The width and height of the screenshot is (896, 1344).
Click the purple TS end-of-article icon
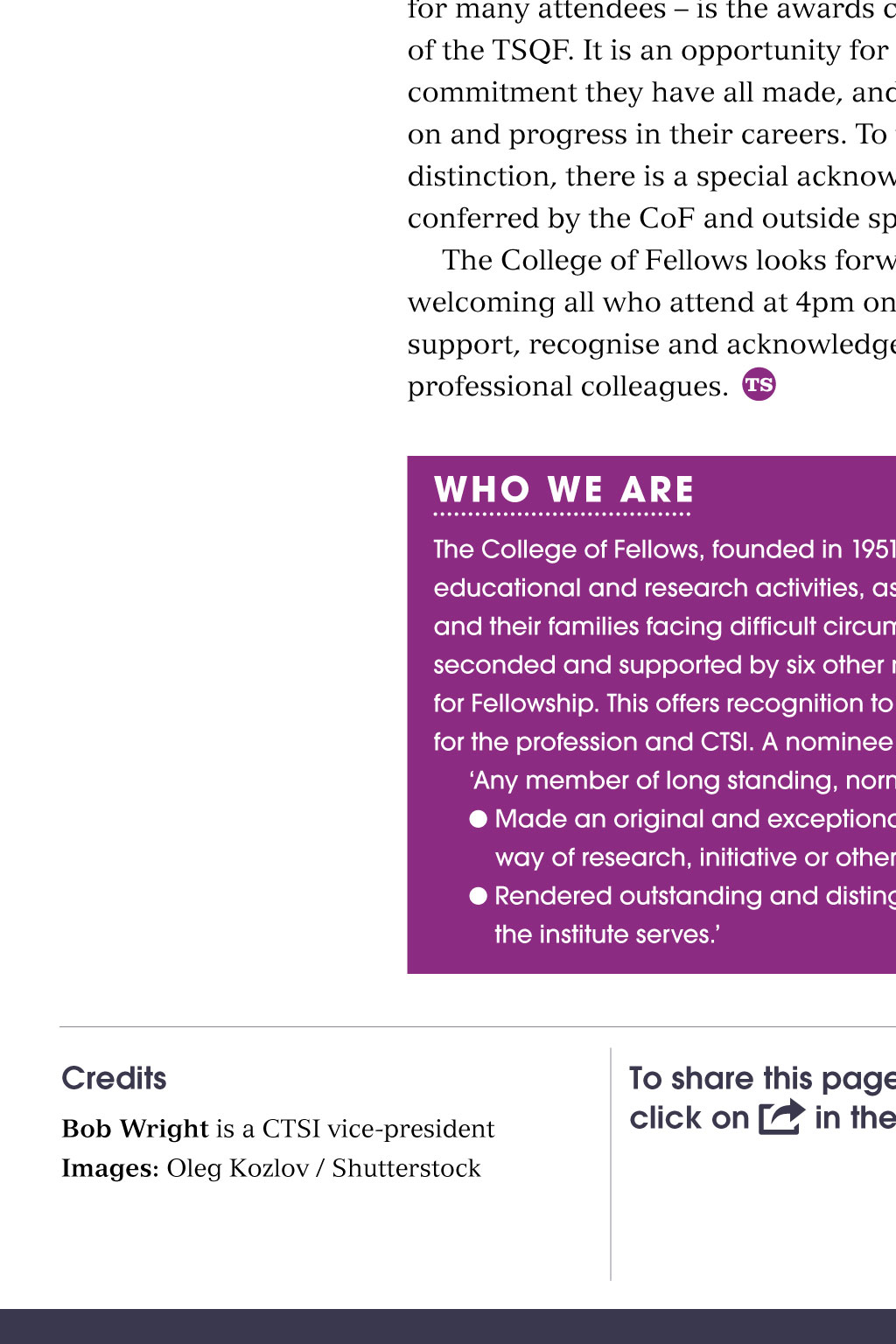759,384
